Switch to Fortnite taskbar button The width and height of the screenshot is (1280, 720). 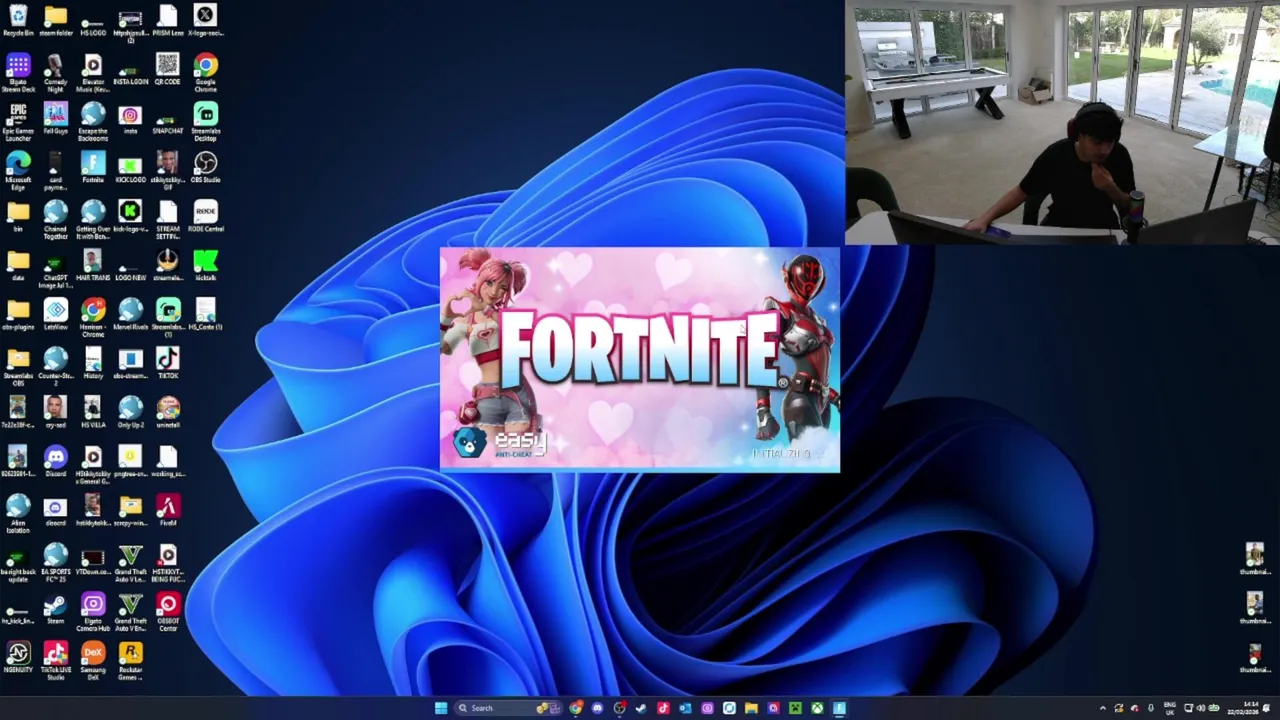click(x=839, y=708)
